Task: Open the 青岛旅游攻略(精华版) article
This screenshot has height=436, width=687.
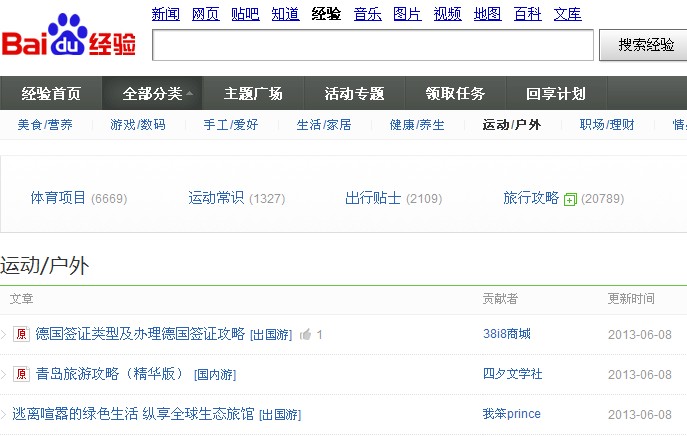Action: (110, 374)
